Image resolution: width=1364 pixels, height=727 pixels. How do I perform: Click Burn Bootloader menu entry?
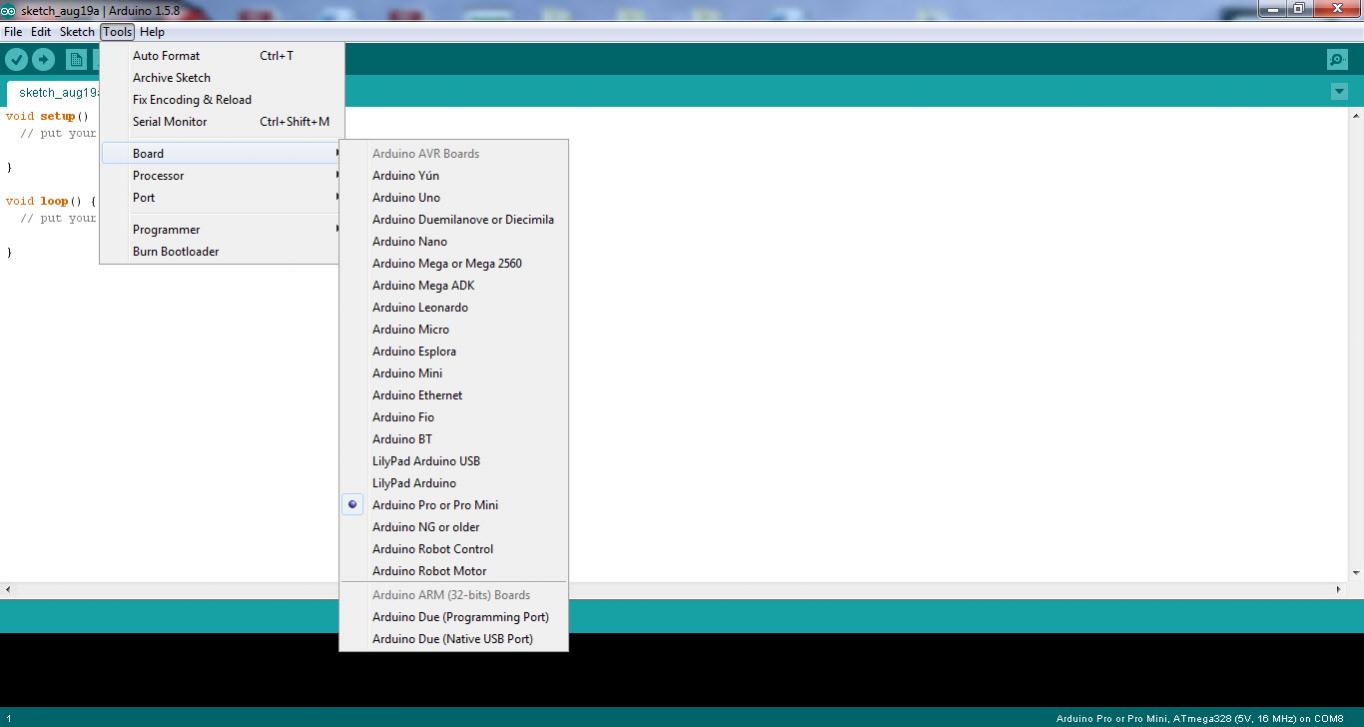[176, 252]
